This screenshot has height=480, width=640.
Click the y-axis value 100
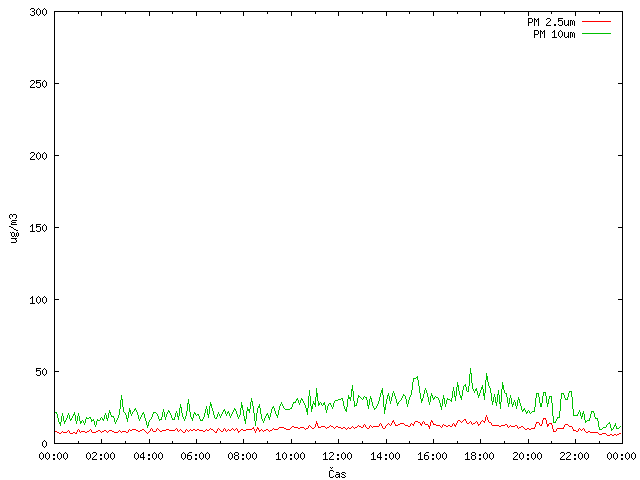[x=38, y=300]
